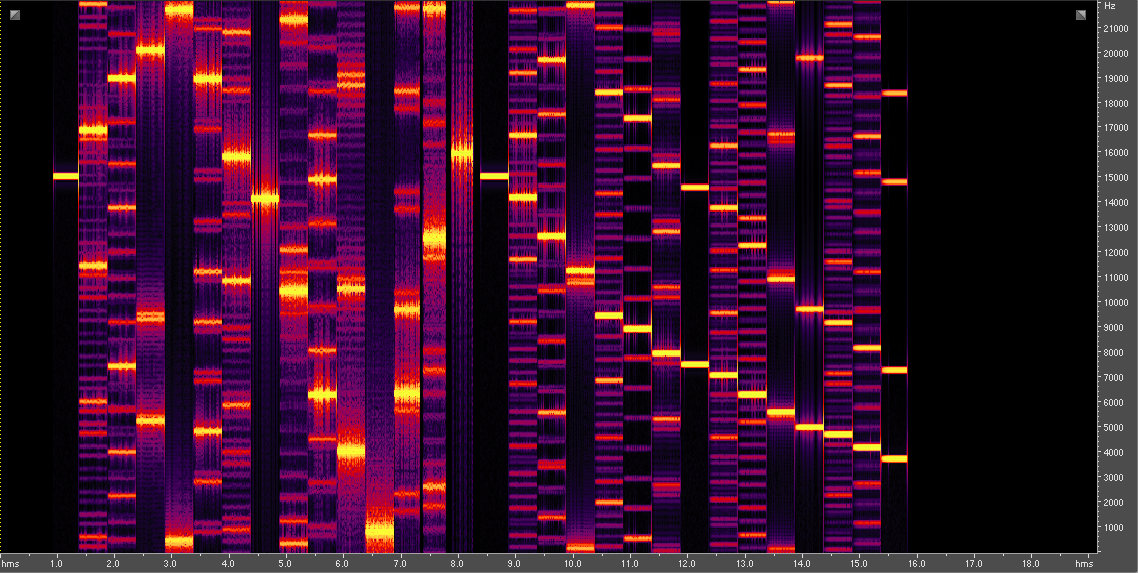
Task: Click the single 15000 Hz tone near 8.7 seconds
Action: pyautogui.click(x=494, y=176)
